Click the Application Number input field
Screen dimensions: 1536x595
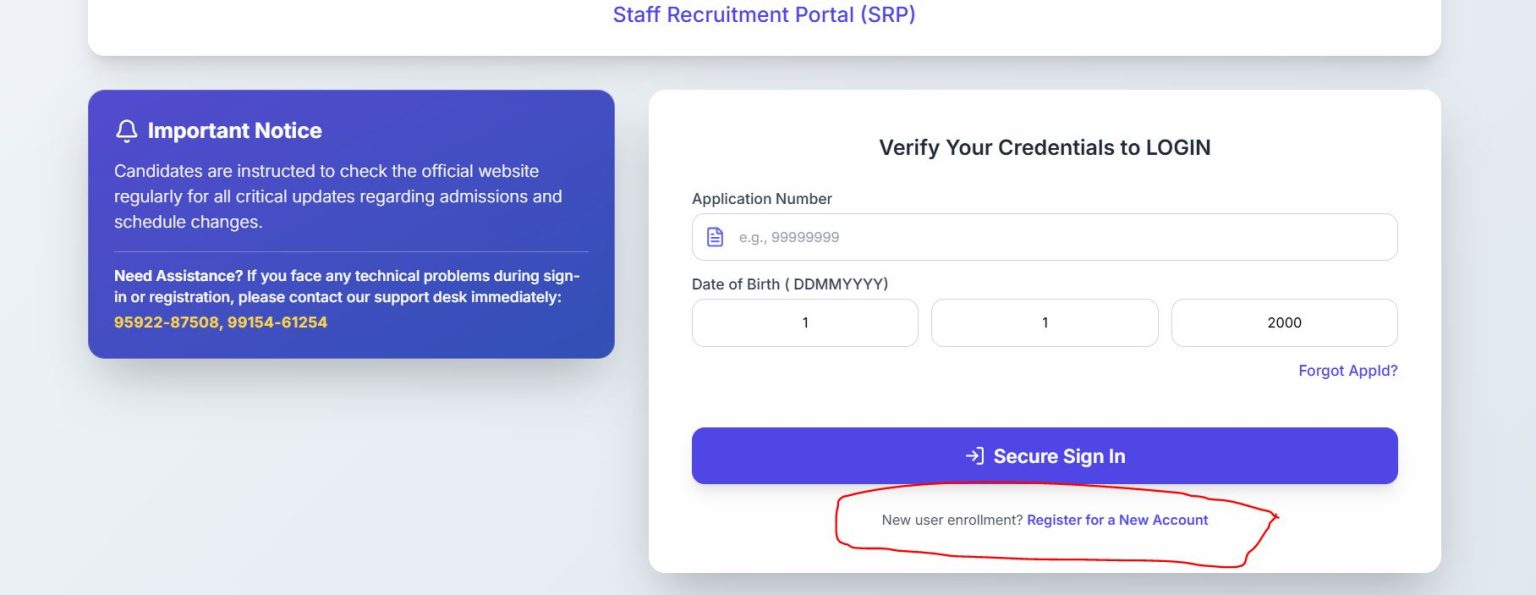tap(1044, 236)
